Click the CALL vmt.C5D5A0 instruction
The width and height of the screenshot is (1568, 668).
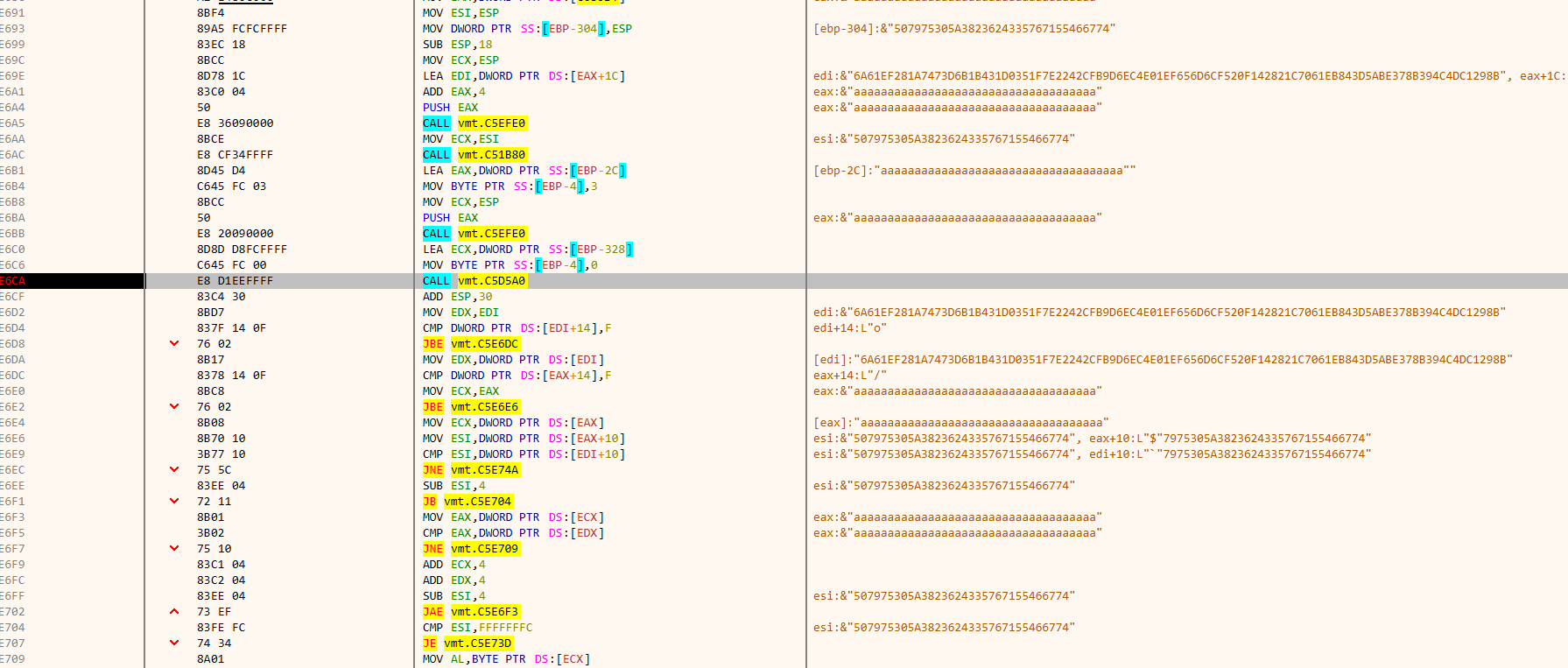[x=474, y=281]
